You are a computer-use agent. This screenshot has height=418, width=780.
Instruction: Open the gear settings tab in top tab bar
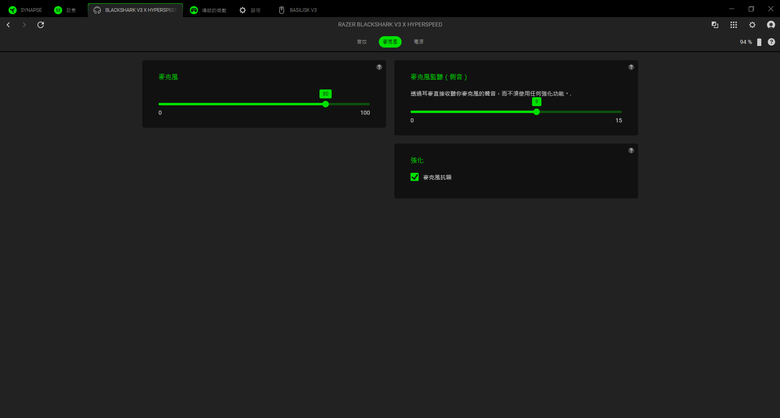point(250,10)
